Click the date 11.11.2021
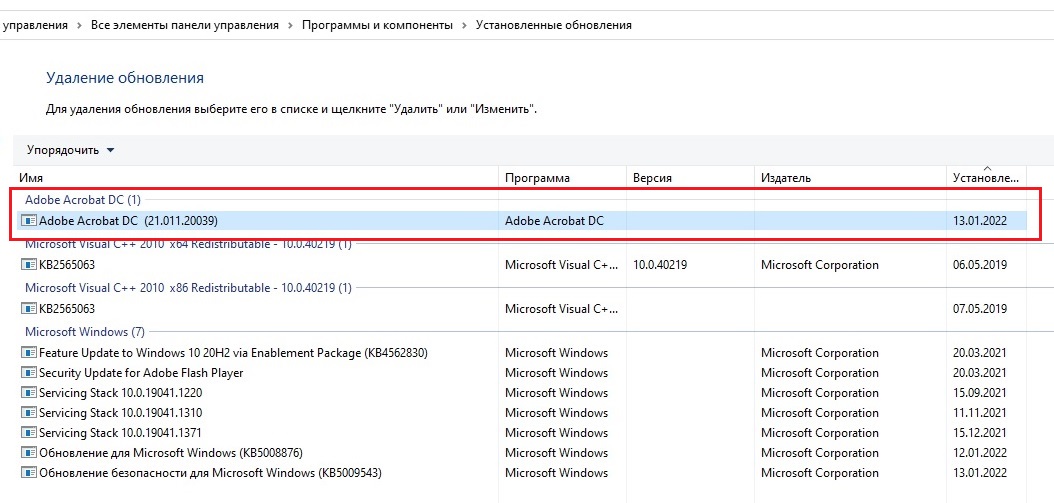The image size is (1054, 503). click(x=980, y=413)
